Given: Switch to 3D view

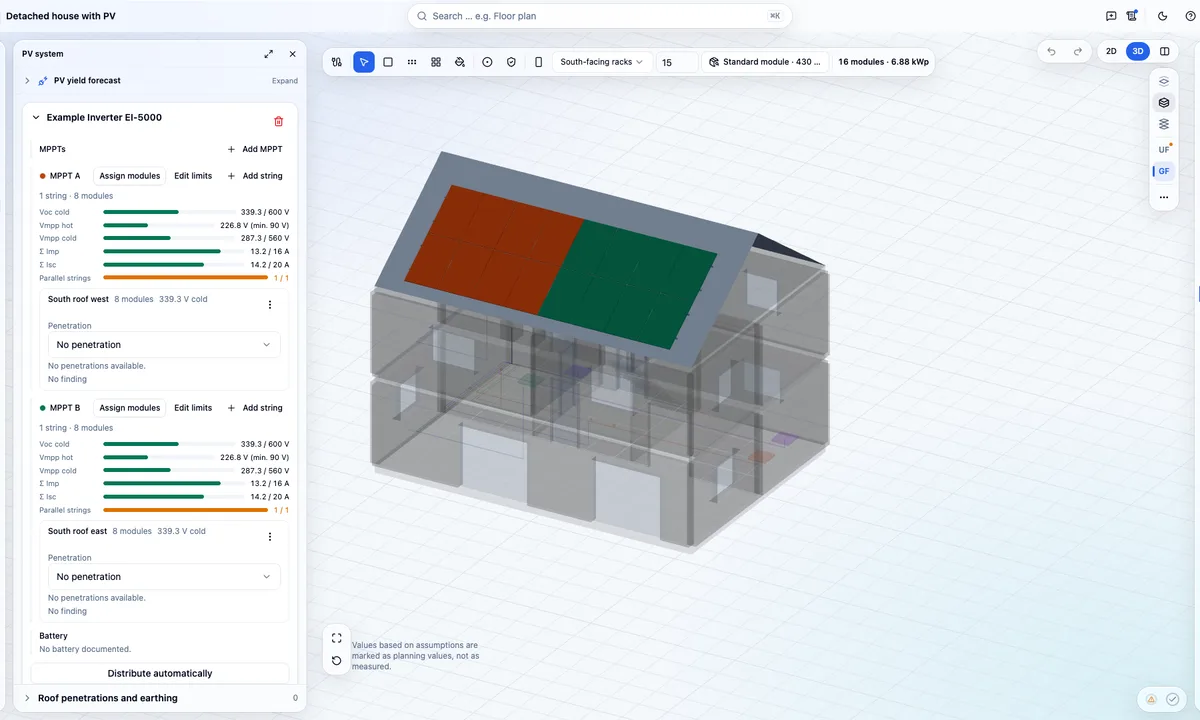Looking at the screenshot, I should coord(1137,51).
